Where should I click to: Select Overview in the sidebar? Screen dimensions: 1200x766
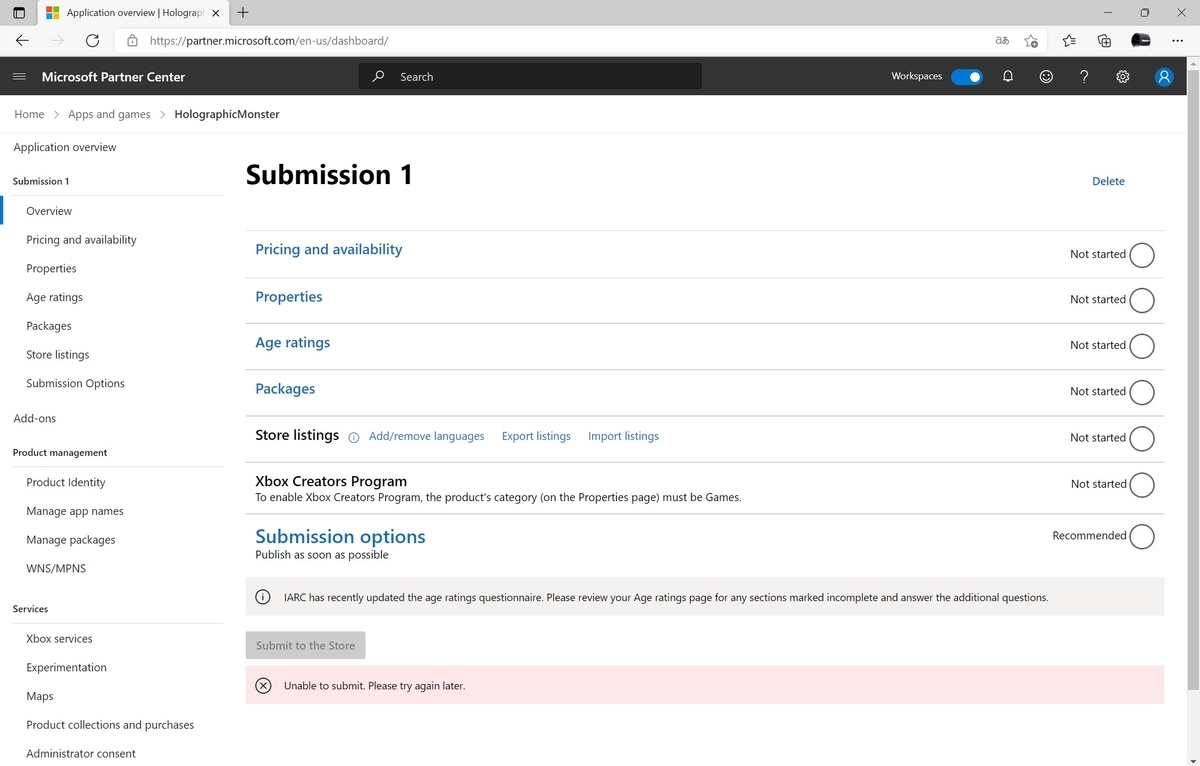pos(49,211)
